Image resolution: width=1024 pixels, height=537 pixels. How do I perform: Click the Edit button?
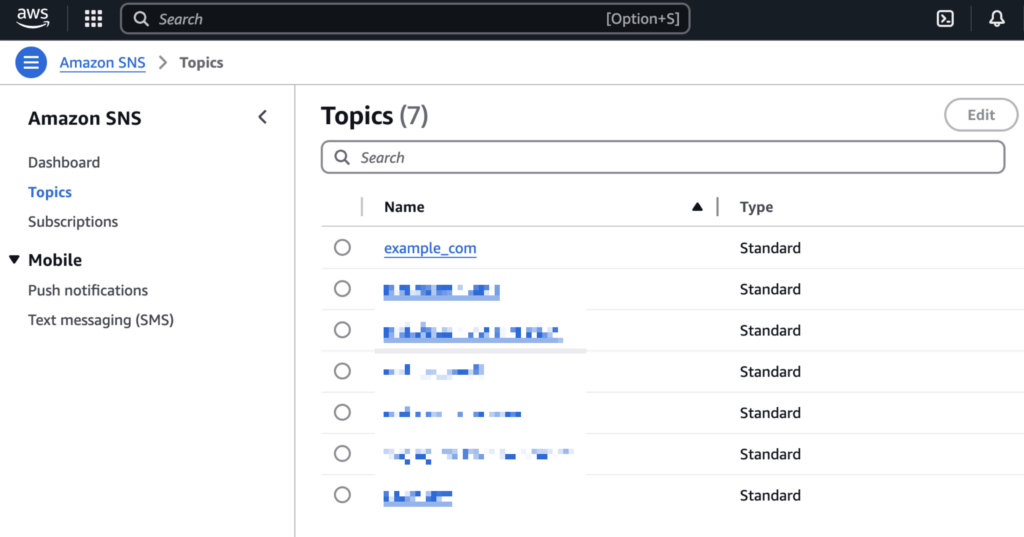click(x=980, y=115)
